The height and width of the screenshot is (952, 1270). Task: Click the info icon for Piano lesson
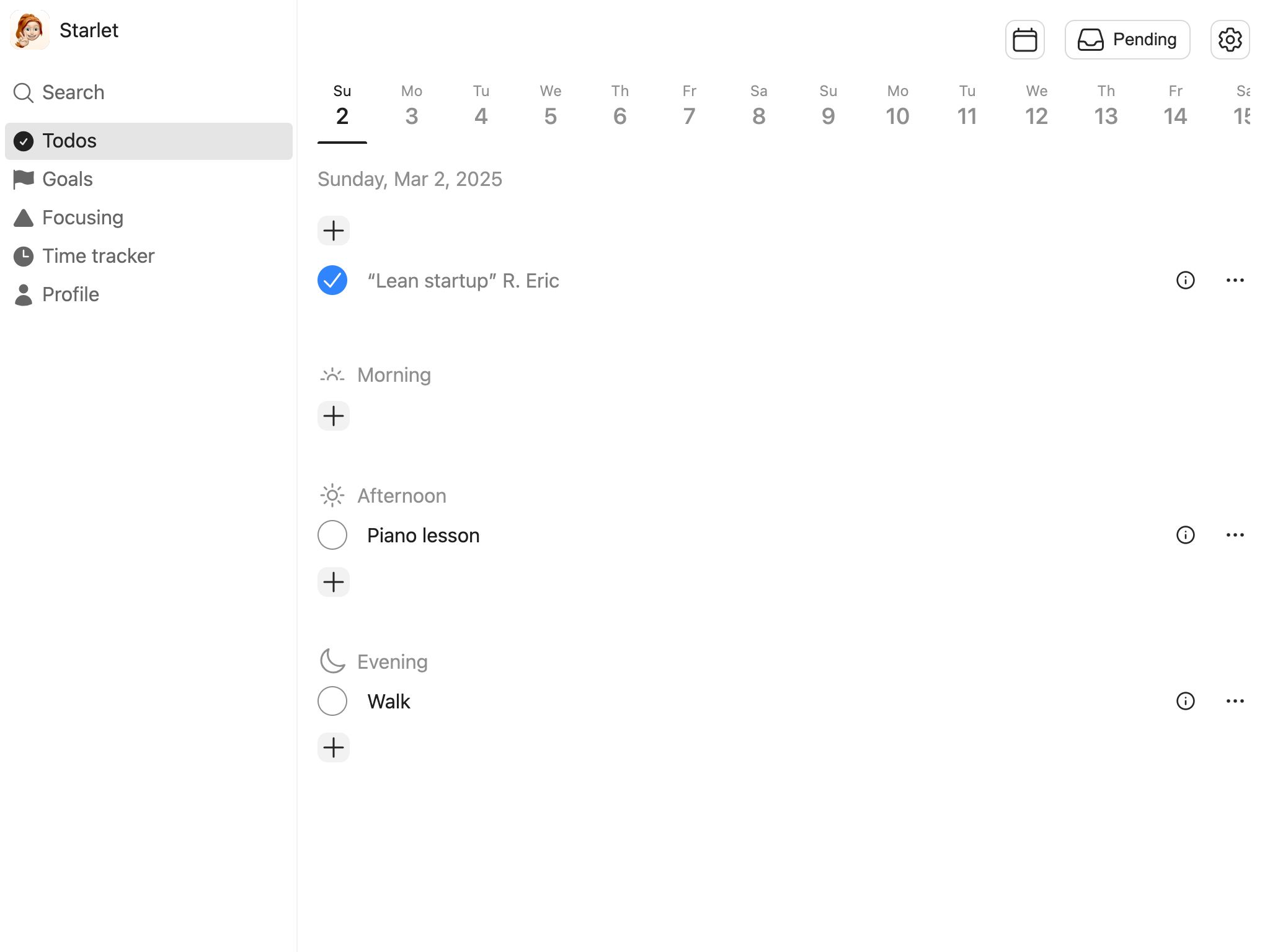tap(1185, 535)
